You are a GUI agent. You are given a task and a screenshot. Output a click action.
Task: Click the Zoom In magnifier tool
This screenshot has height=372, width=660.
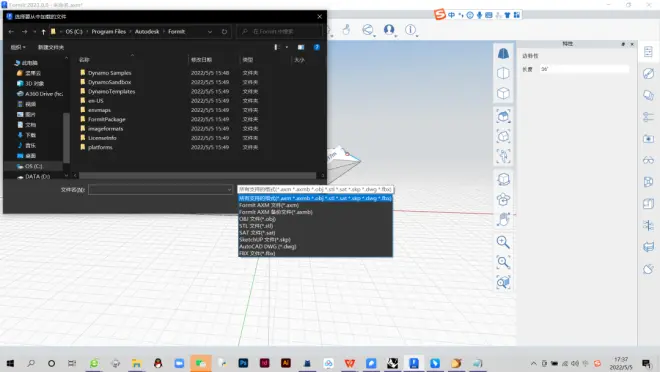point(503,242)
